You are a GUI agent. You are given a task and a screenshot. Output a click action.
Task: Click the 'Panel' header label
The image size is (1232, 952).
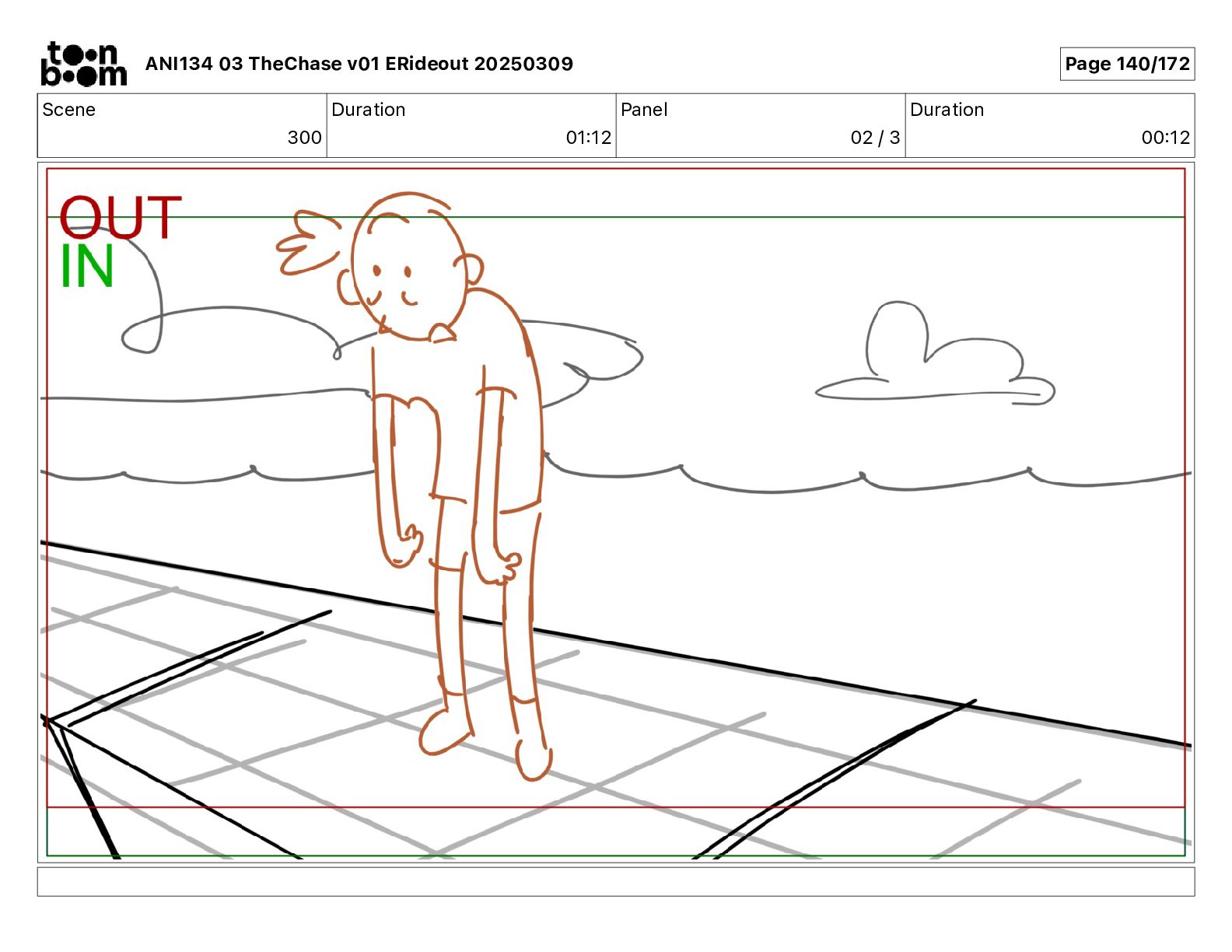[x=644, y=110]
